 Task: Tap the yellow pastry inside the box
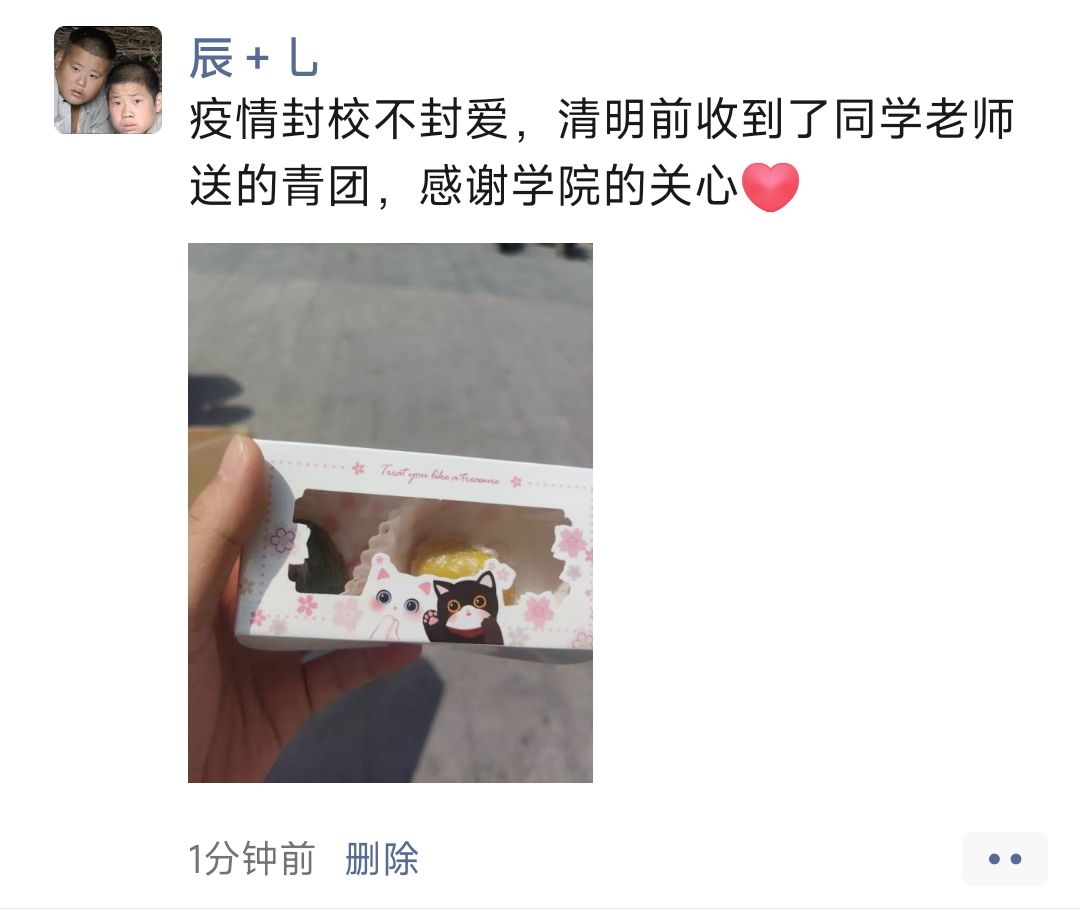click(448, 563)
